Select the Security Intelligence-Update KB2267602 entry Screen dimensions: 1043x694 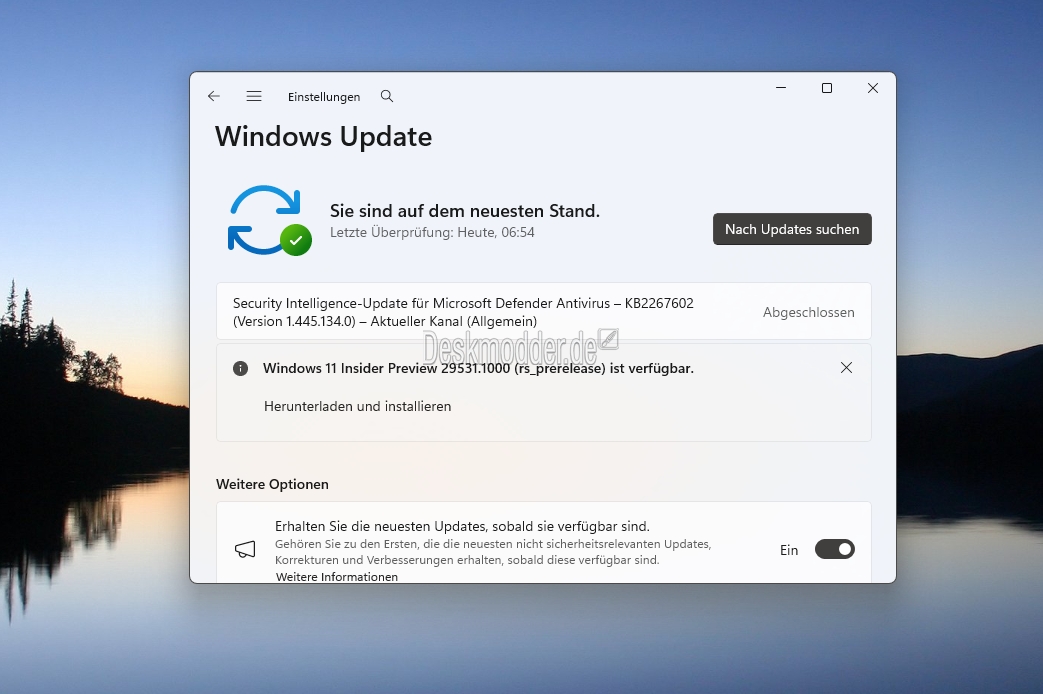tap(463, 311)
